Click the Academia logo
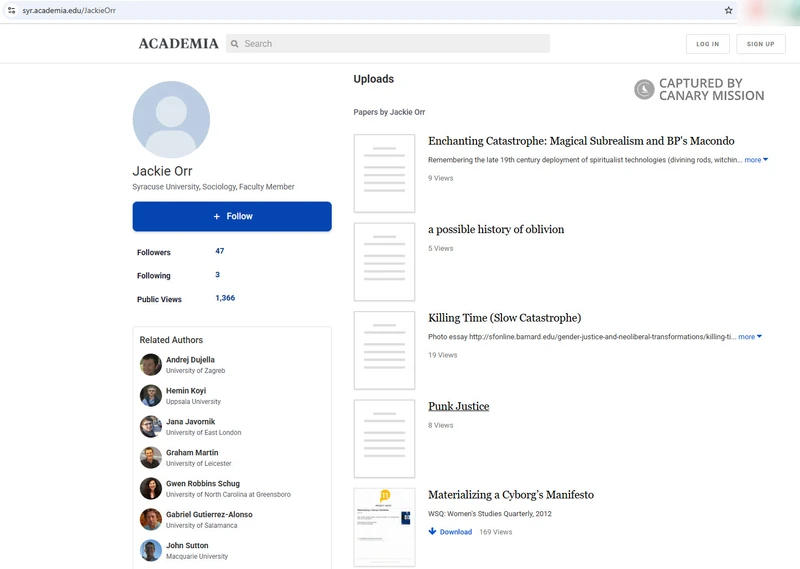 179,44
